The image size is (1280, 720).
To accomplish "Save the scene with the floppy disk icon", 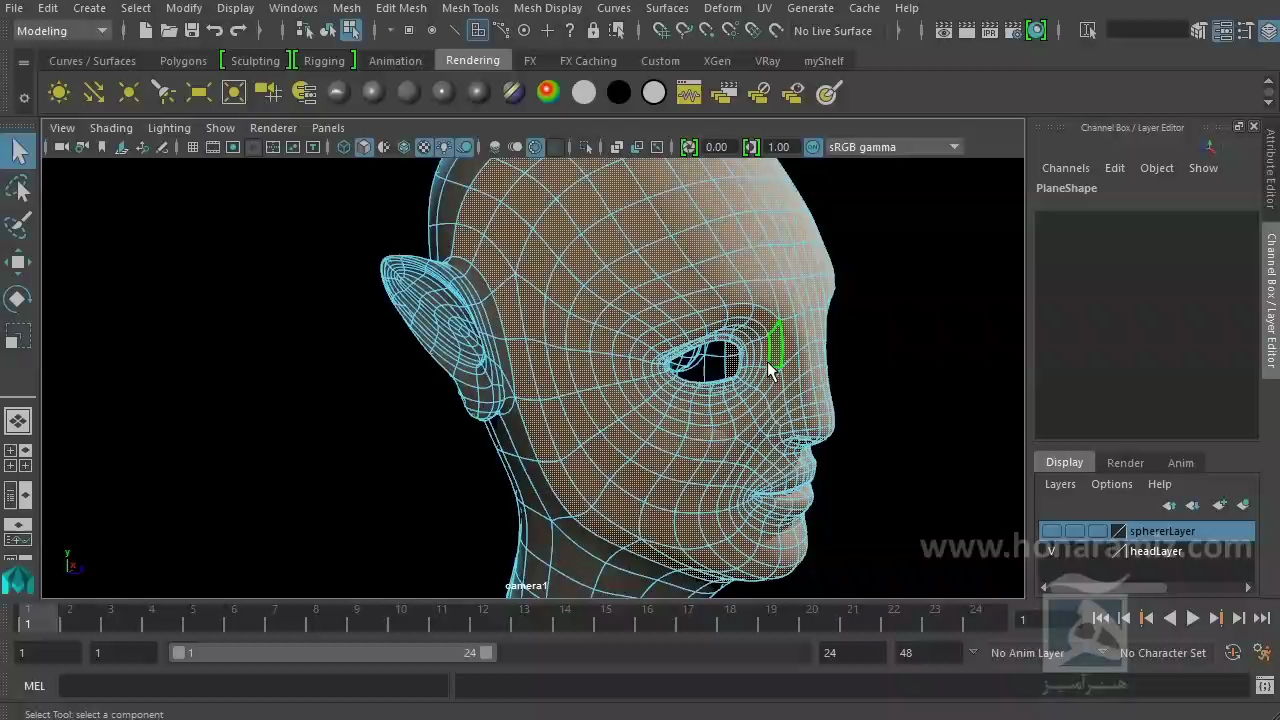I will point(192,31).
